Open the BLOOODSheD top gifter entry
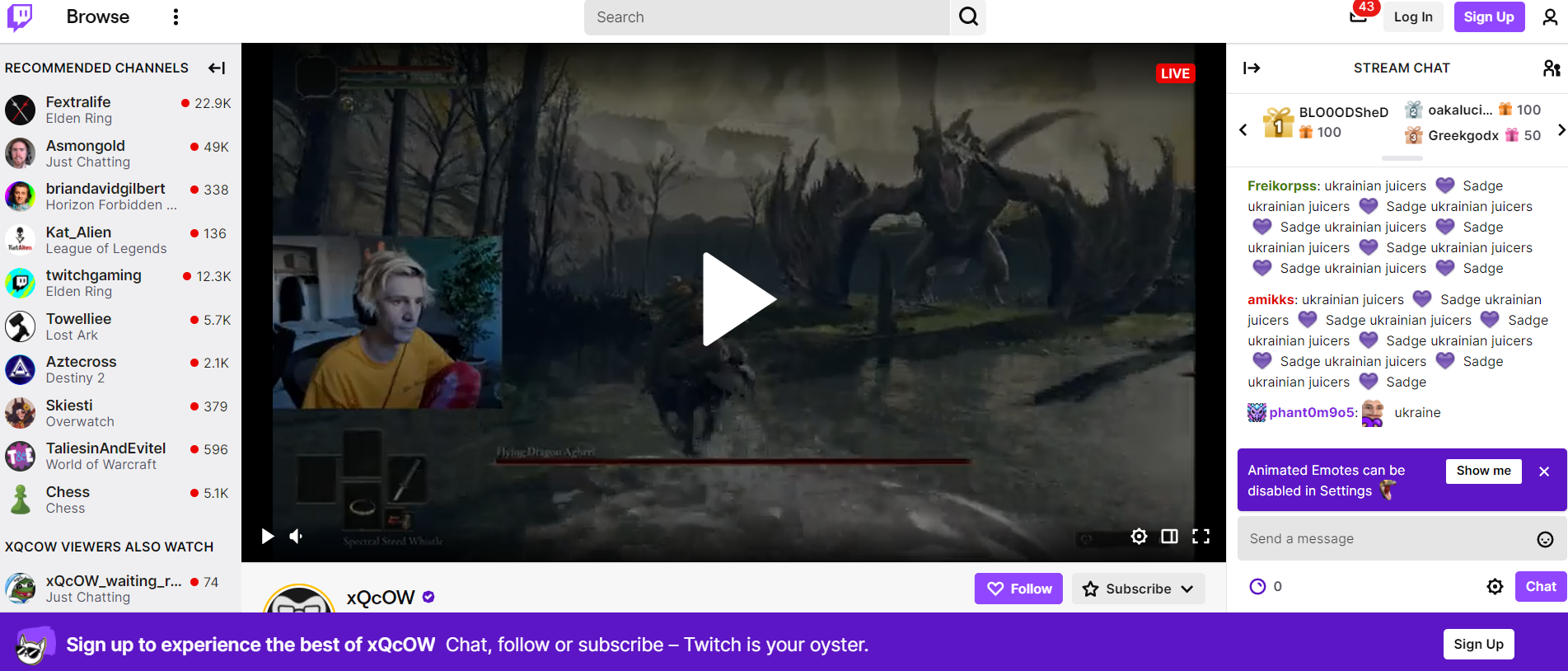 1326,122
